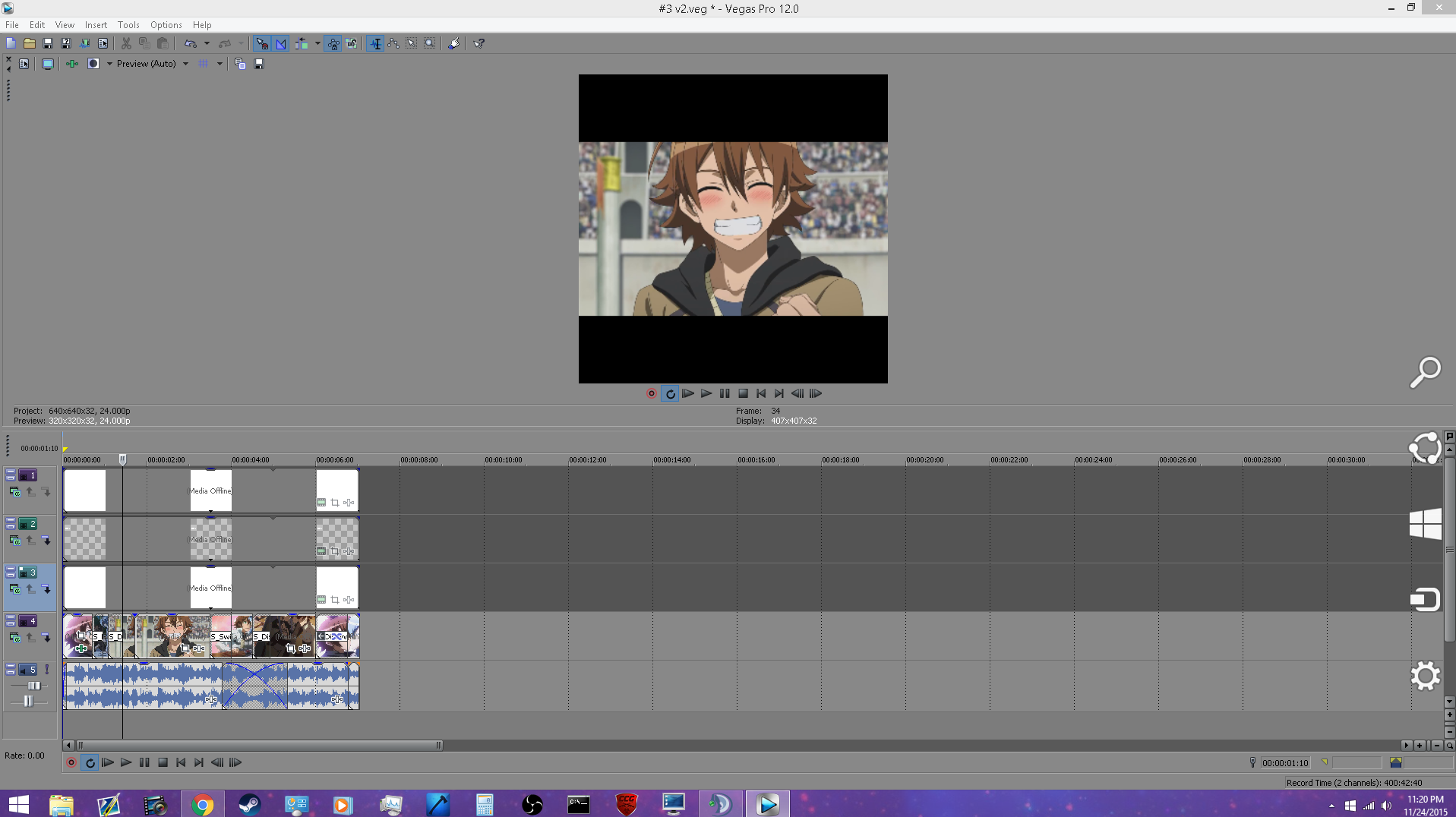Click the Open project folder icon
Viewport: 1456px width, 817px height.
click(29, 43)
